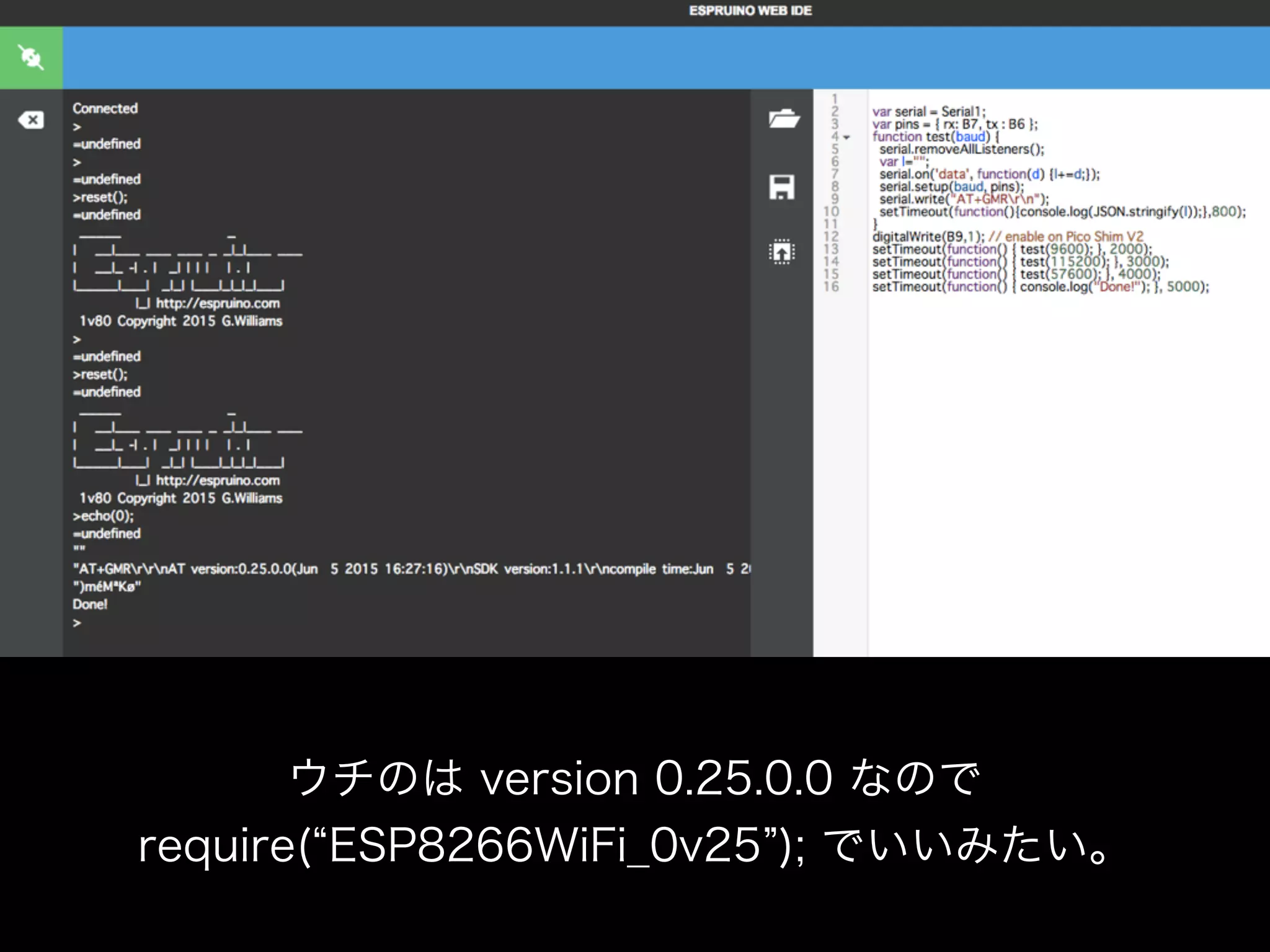
Task: Click the ')méM' garbled output line
Action: tap(107, 586)
